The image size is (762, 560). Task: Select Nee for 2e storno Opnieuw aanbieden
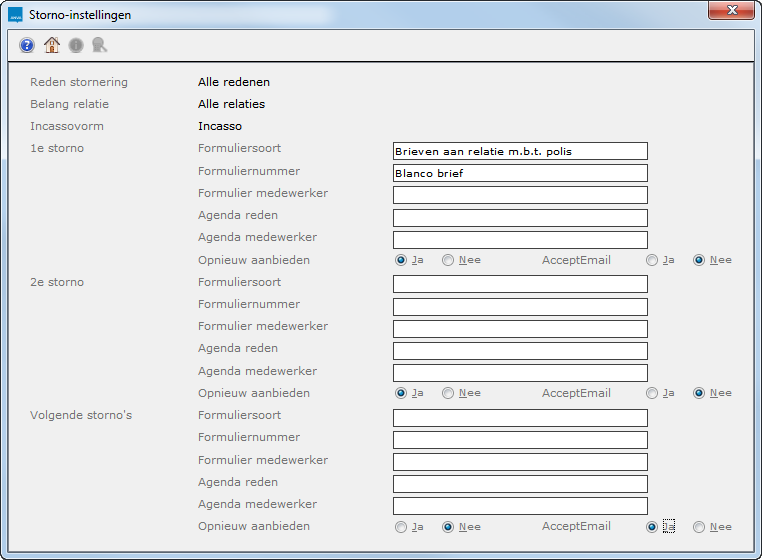pyautogui.click(x=448, y=393)
